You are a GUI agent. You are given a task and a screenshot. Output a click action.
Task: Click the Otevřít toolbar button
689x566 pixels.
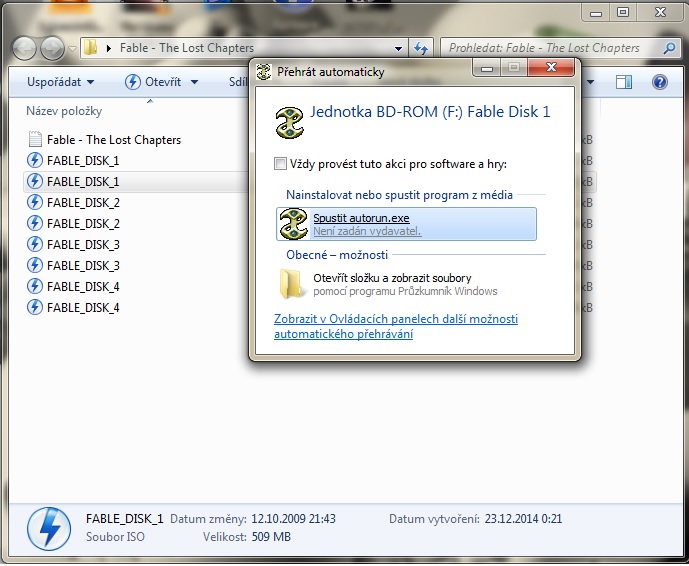(x=153, y=82)
